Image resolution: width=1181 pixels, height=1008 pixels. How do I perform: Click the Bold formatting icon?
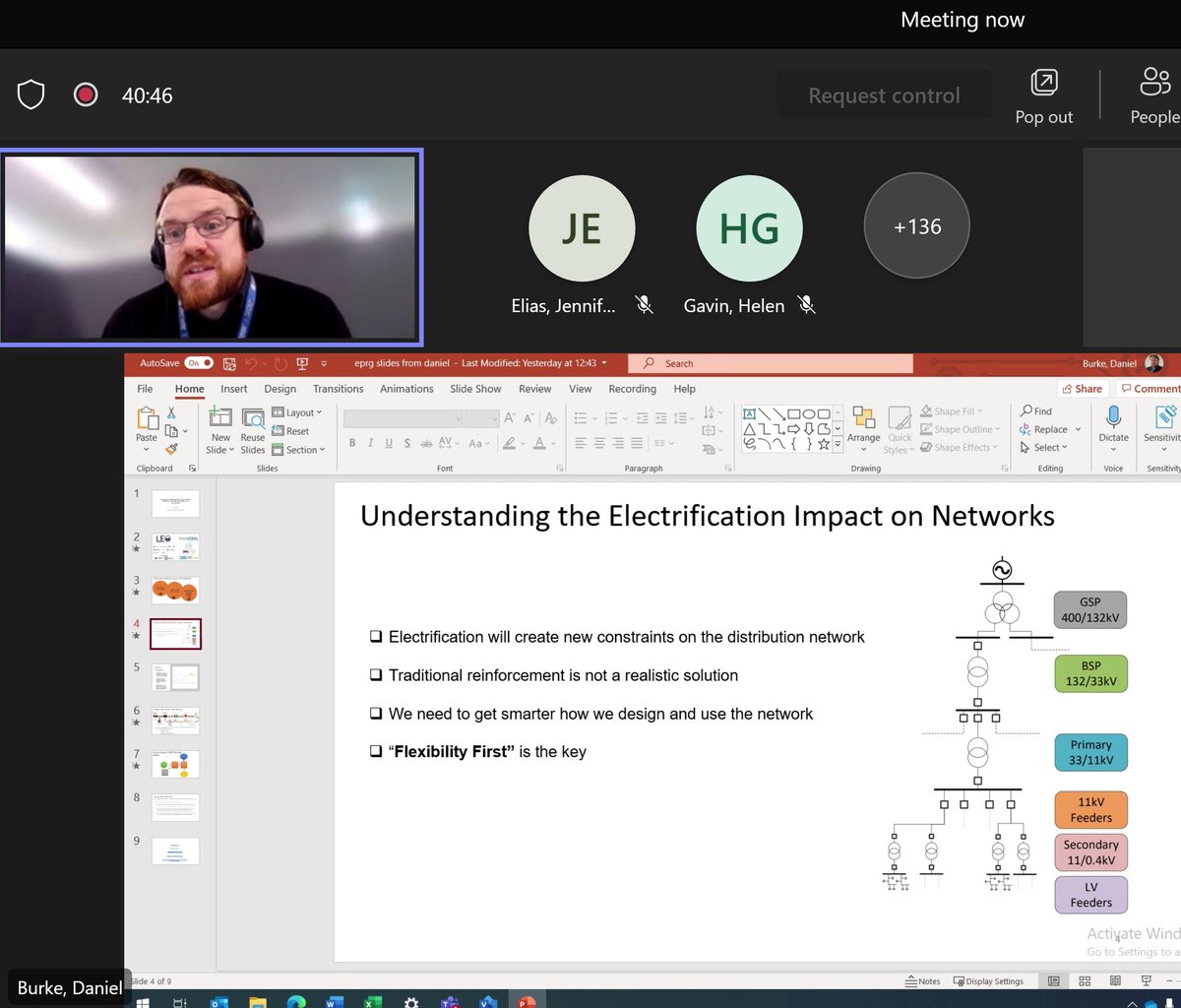(352, 444)
